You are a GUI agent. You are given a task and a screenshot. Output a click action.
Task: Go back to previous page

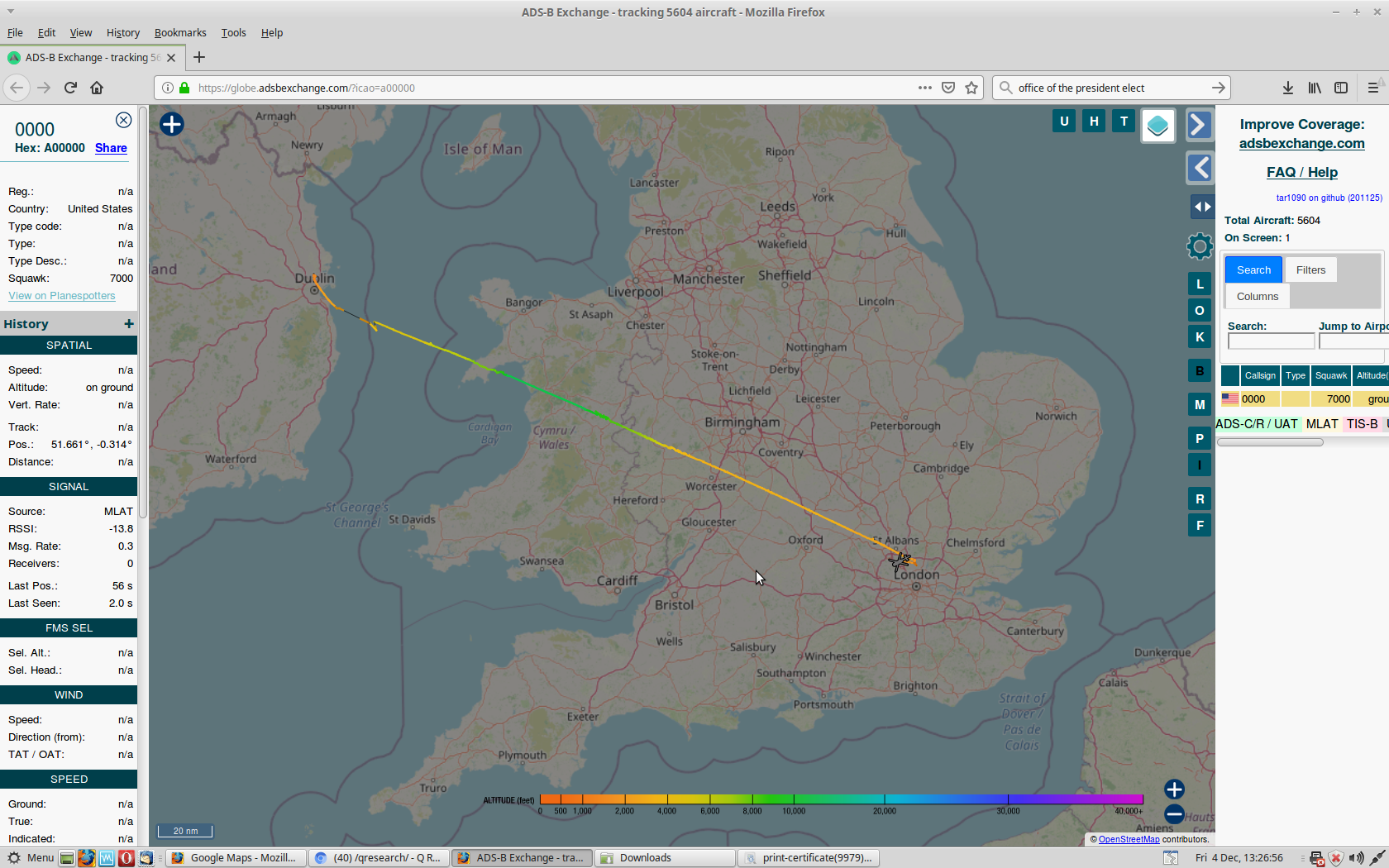pyautogui.click(x=17, y=88)
